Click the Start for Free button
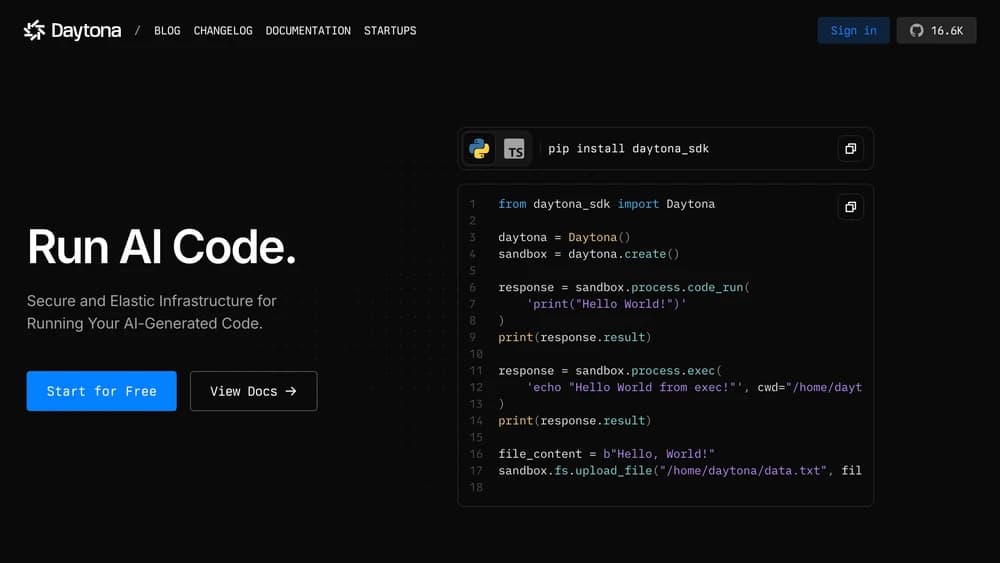The width and height of the screenshot is (1000, 563). tap(101, 391)
